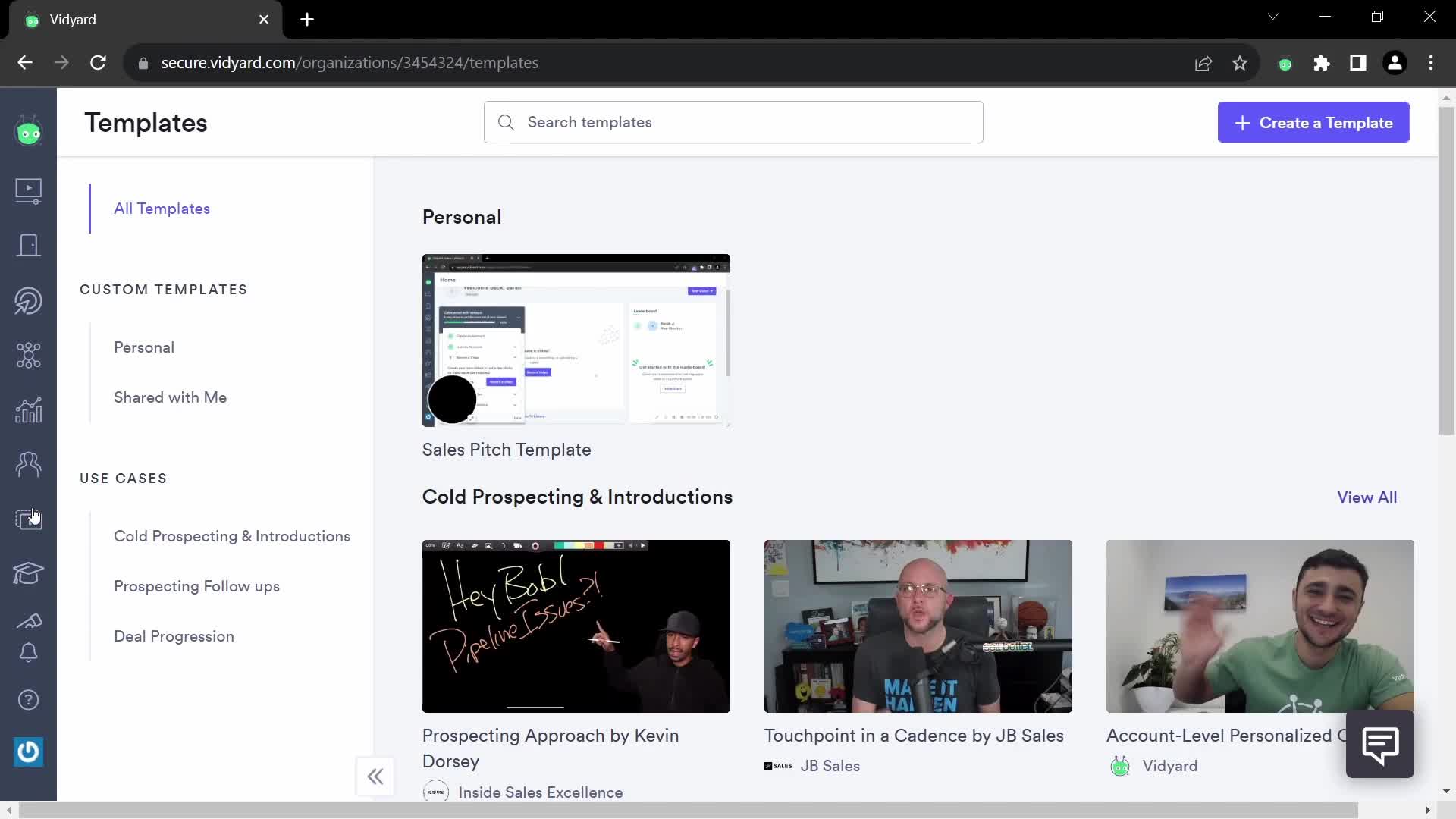Click the Inside Sales Excellence author label
The height and width of the screenshot is (819, 1456).
[540, 792]
